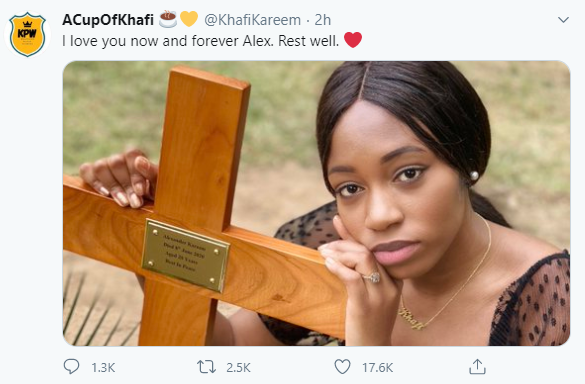585x384 pixels.
Task: Like the tweet with the heart icon
Action: [x=342, y=367]
